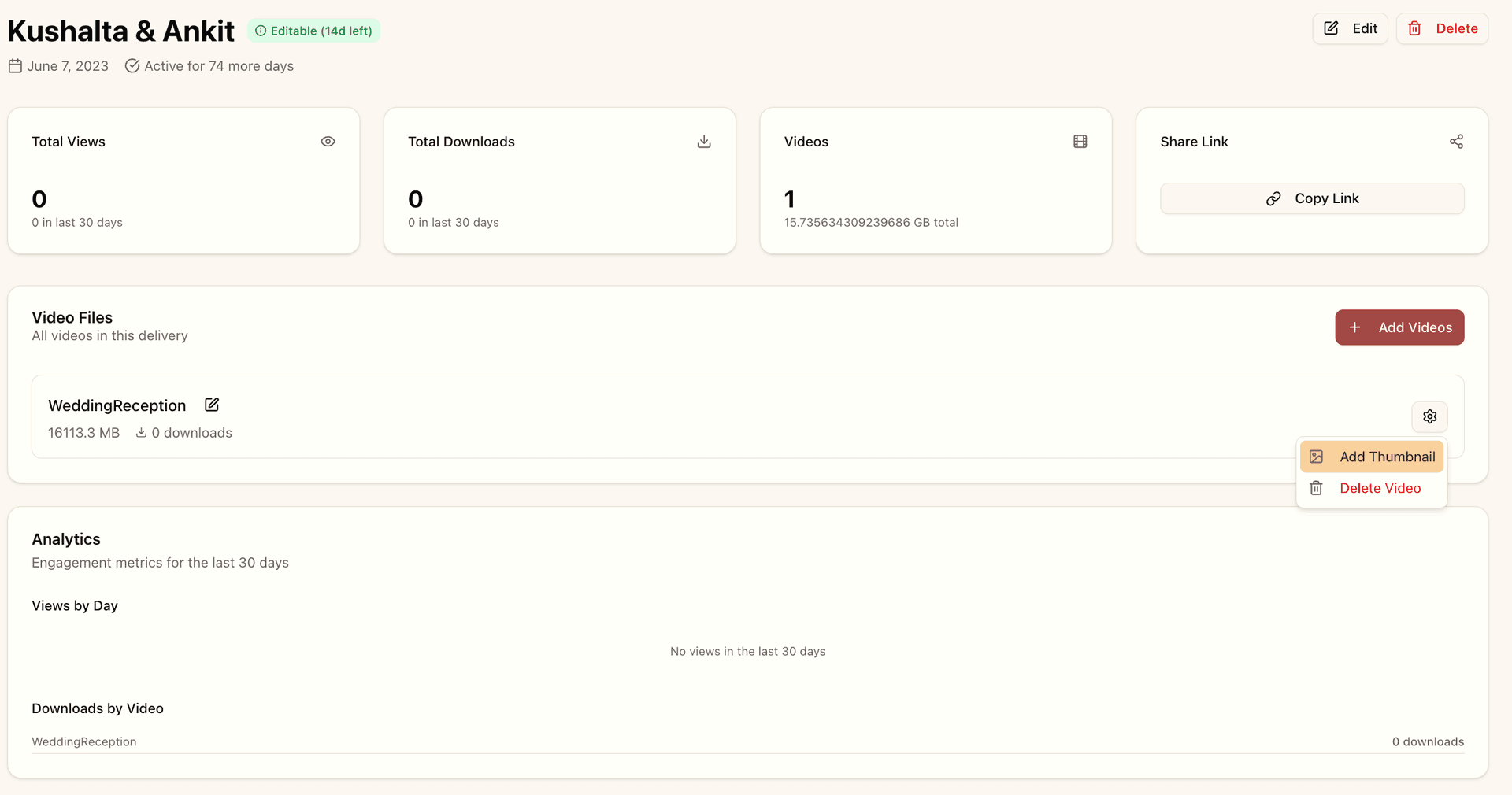Screen dimensions: 1512x795
Task: Open the video settings gear menu
Action: pos(1429,416)
